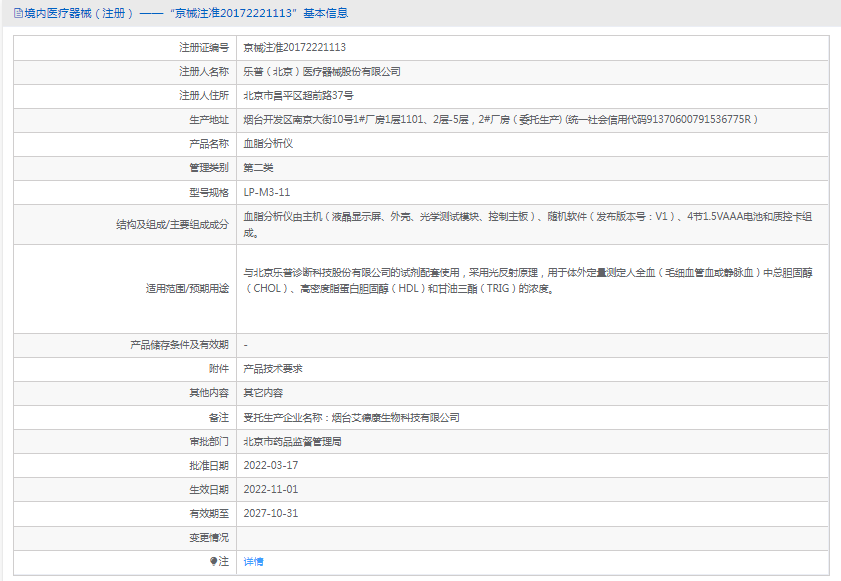
Task: Click the production address starting with 烟台开发区南京大街10号
Action: pos(500,120)
